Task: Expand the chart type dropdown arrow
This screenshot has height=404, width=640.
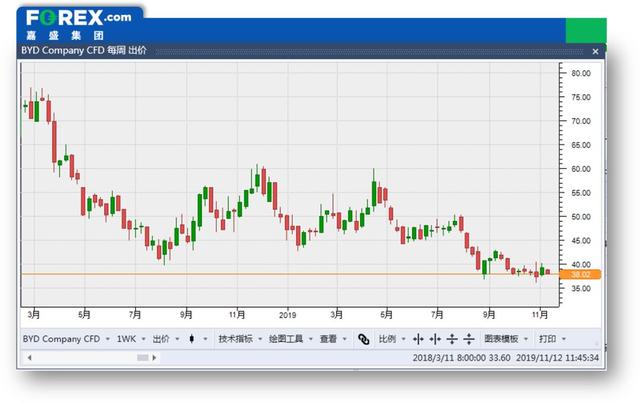Action: pyautogui.click(x=205, y=339)
